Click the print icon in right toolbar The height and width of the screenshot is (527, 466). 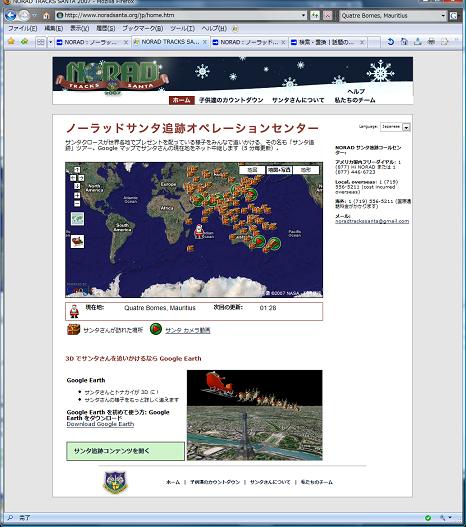tap(431, 42)
